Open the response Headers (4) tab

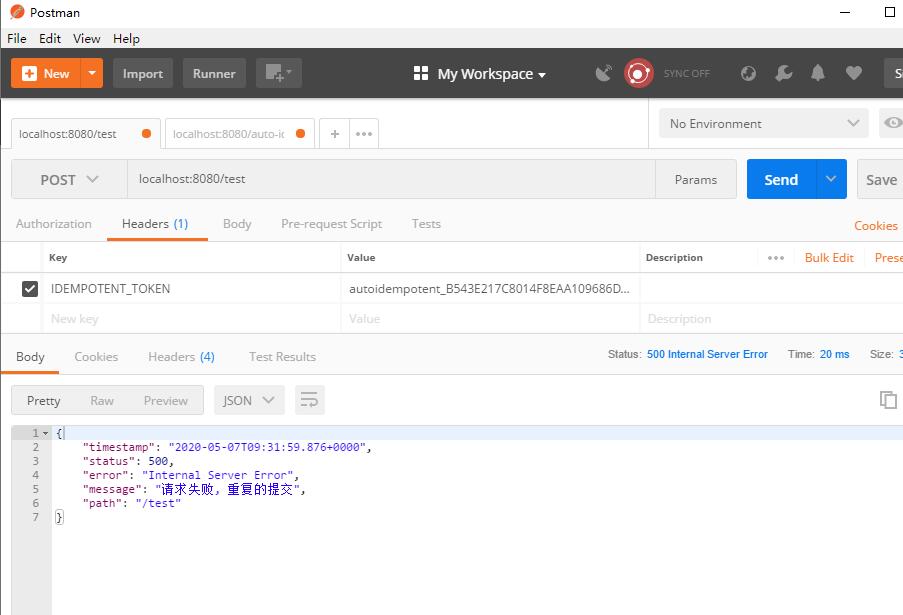181,357
